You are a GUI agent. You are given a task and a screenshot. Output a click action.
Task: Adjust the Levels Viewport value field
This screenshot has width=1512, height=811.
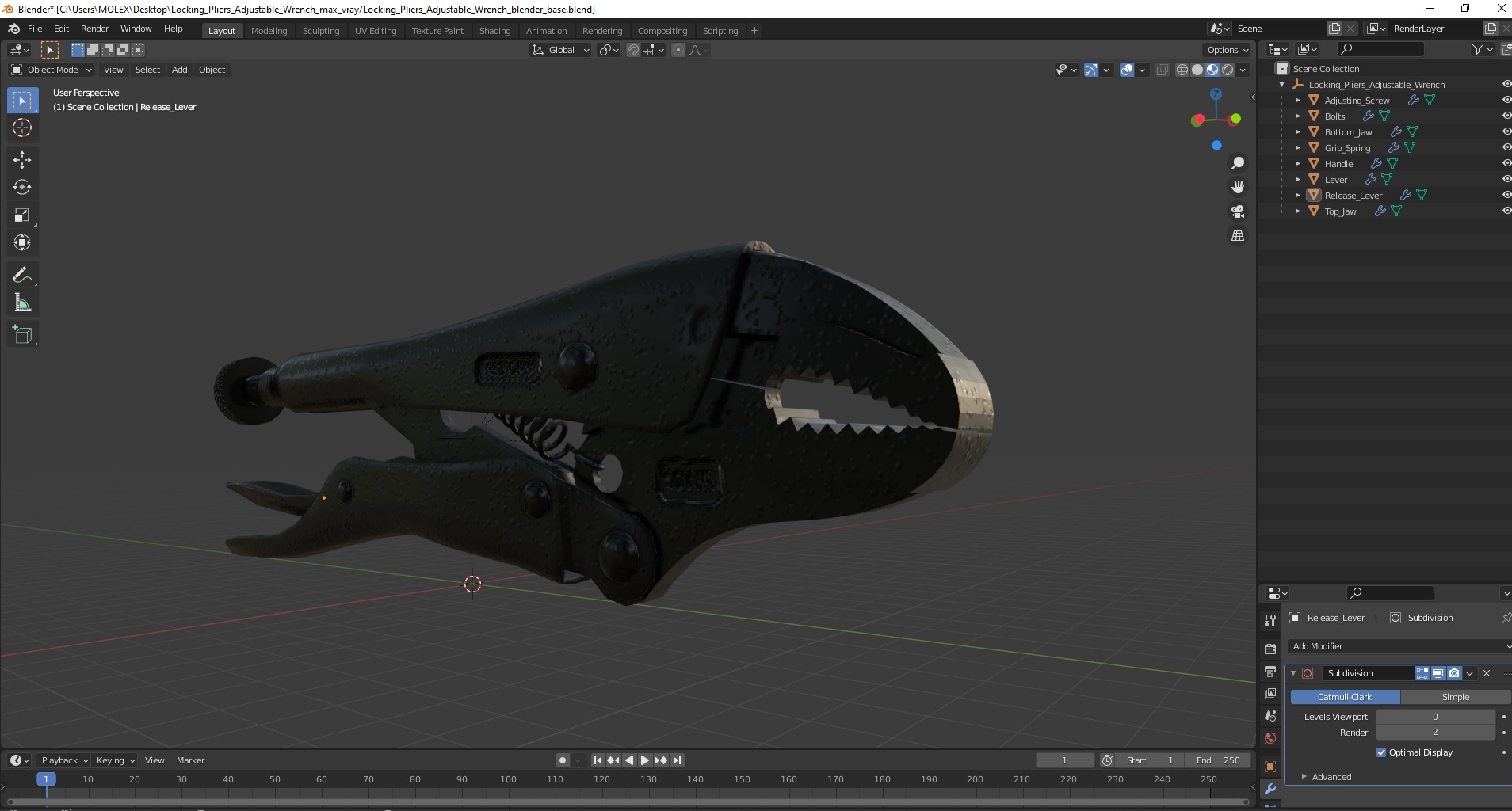[1435, 717]
